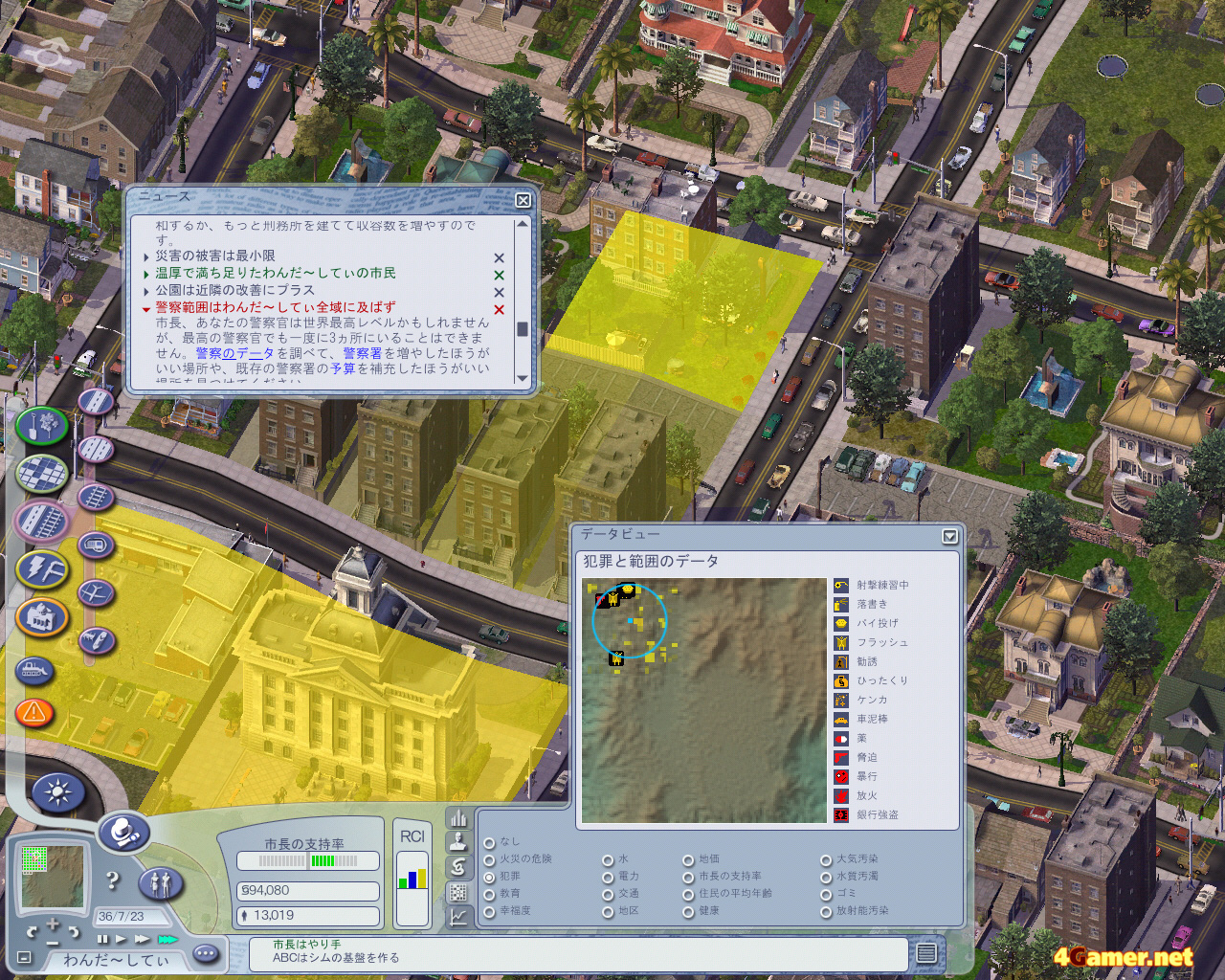Follow the 予算 link in news
Viewport: 1225px width, 980px height.
pos(344,368)
